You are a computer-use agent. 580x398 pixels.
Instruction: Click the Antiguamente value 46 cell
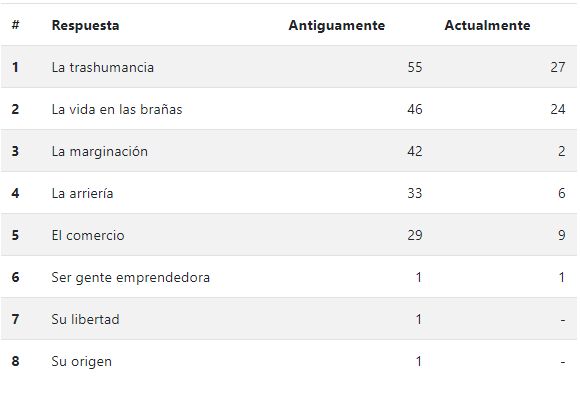tap(415, 109)
